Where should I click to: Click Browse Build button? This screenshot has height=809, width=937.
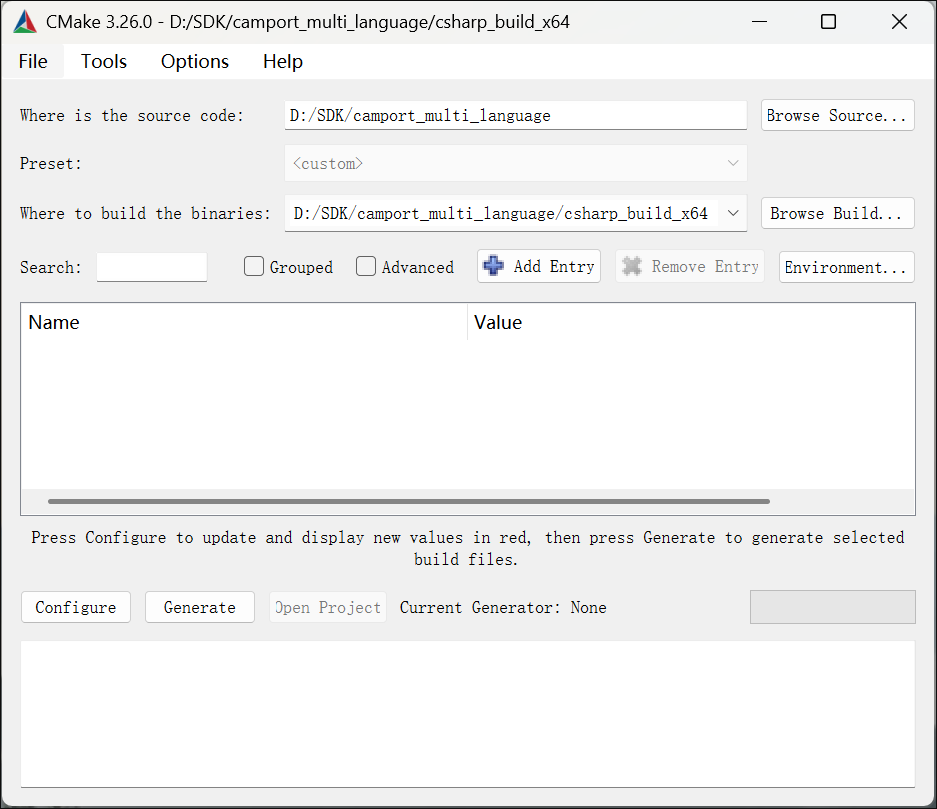(x=837, y=213)
